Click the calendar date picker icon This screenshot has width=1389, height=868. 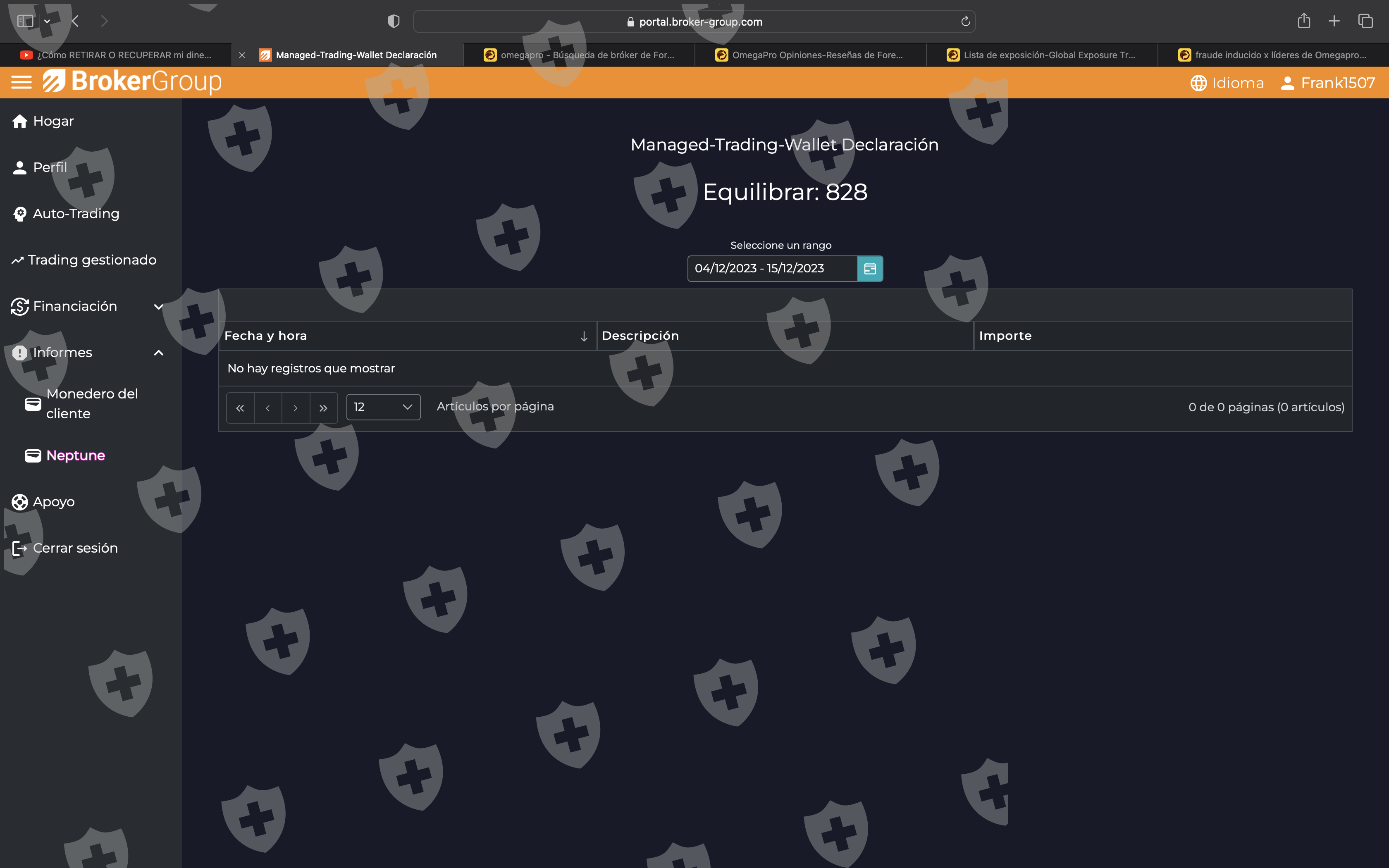pyautogui.click(x=869, y=269)
